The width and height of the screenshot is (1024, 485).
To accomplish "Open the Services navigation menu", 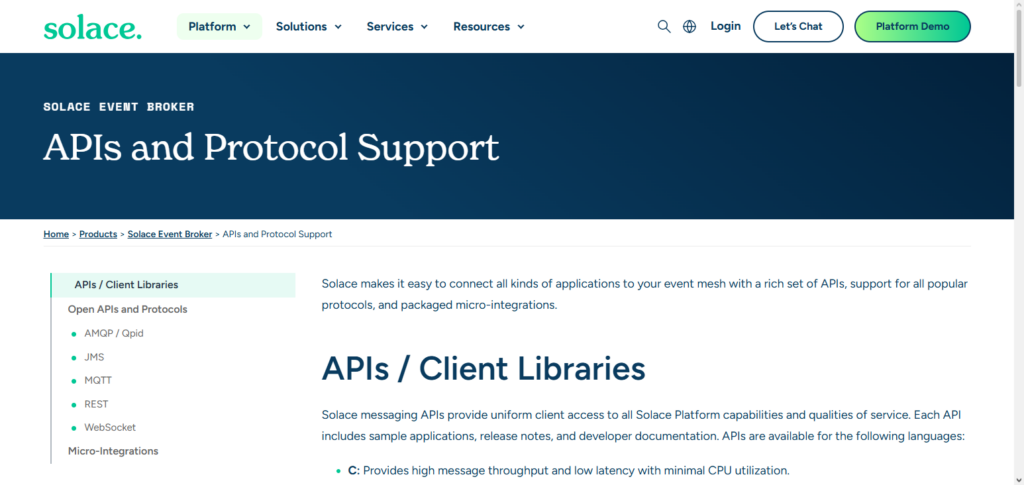I will point(397,27).
